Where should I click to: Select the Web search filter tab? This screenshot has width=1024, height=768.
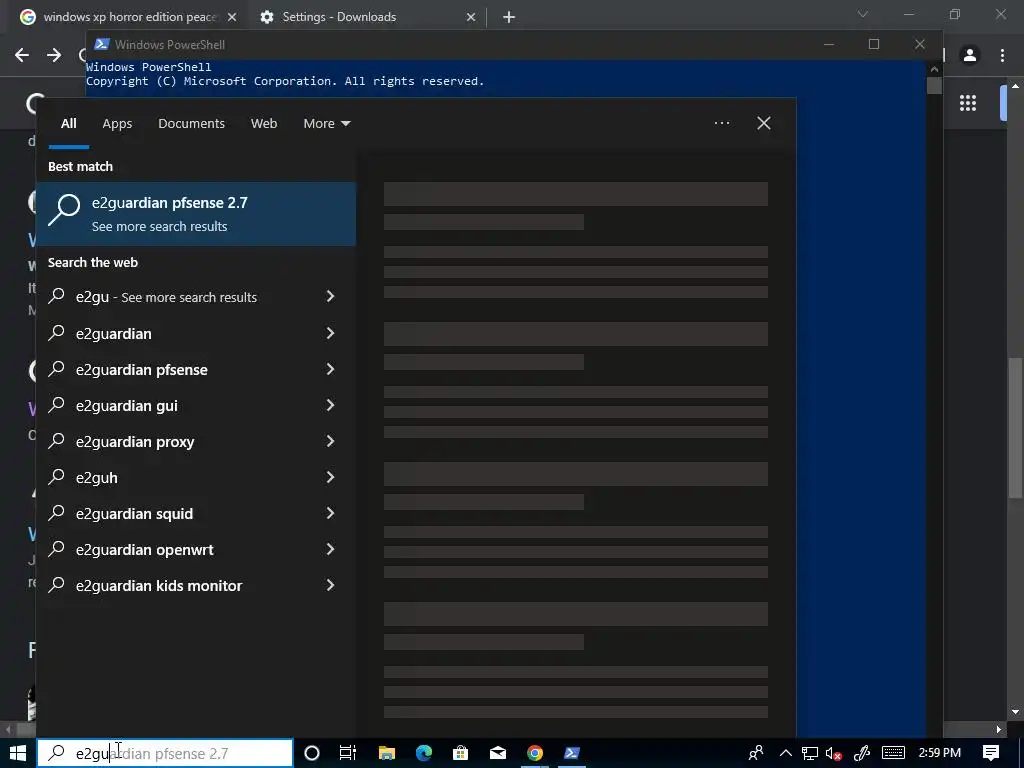pyautogui.click(x=264, y=123)
